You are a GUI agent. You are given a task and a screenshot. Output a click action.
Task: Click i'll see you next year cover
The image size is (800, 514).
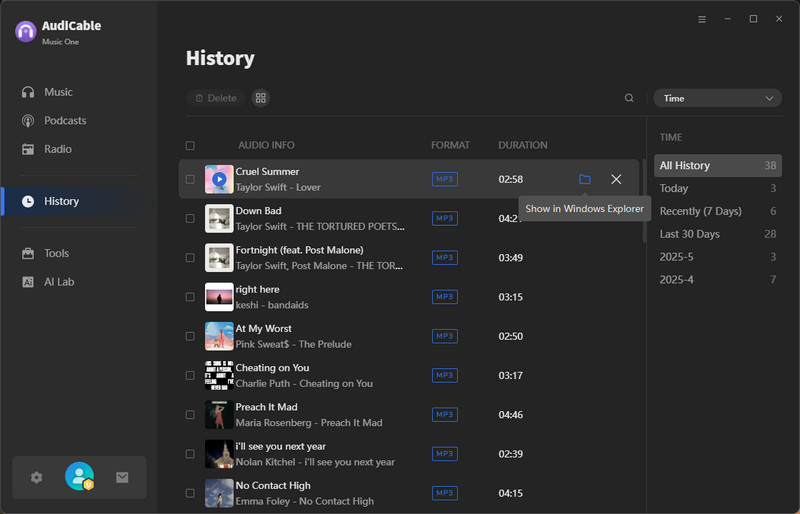click(x=219, y=454)
